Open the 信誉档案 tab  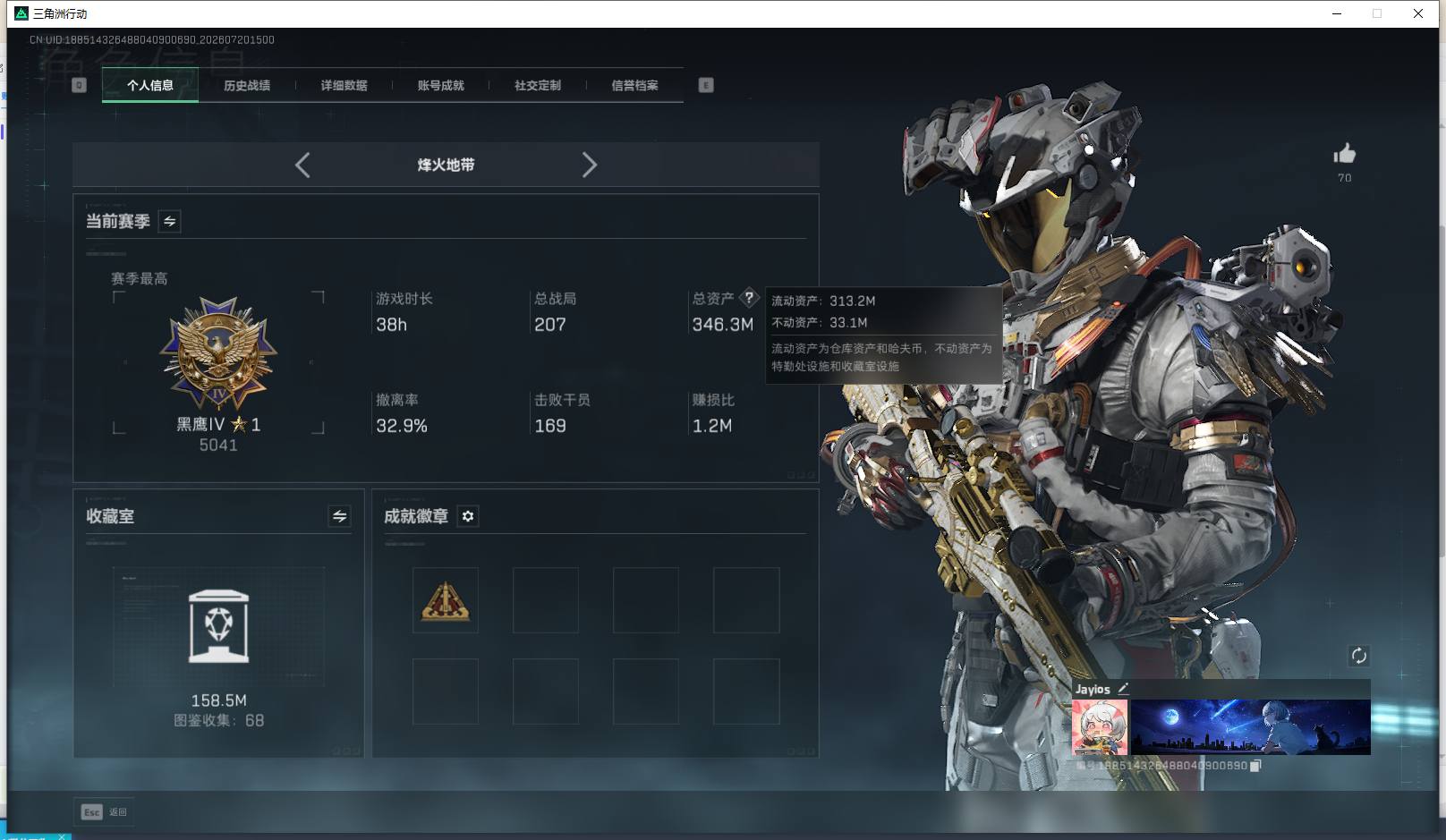tap(634, 85)
